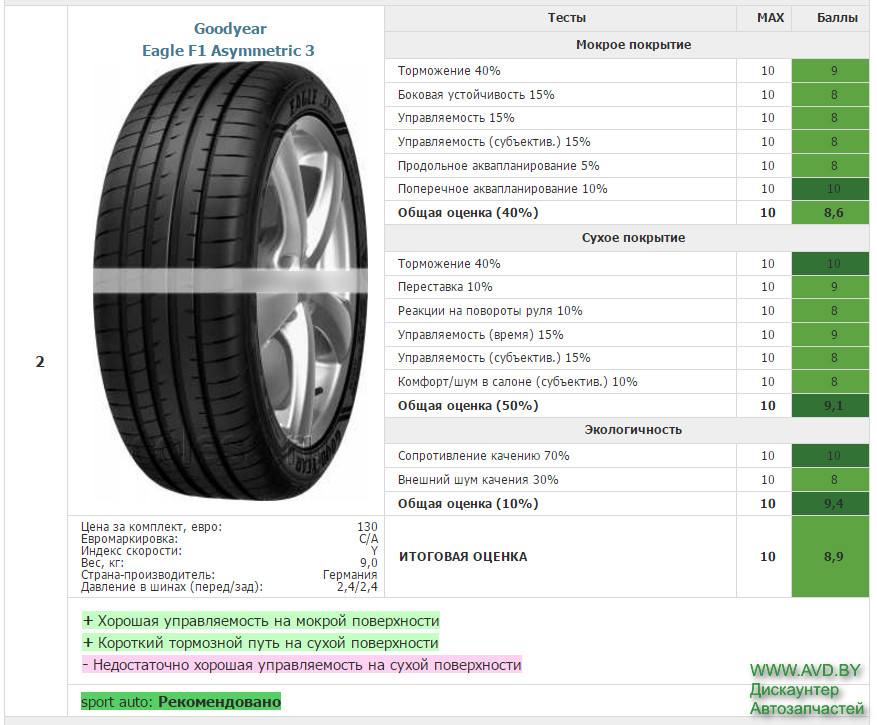Viewport: 877px width, 725px height.
Task: Click the 8,6 wet overall score cell
Action: pos(831,213)
